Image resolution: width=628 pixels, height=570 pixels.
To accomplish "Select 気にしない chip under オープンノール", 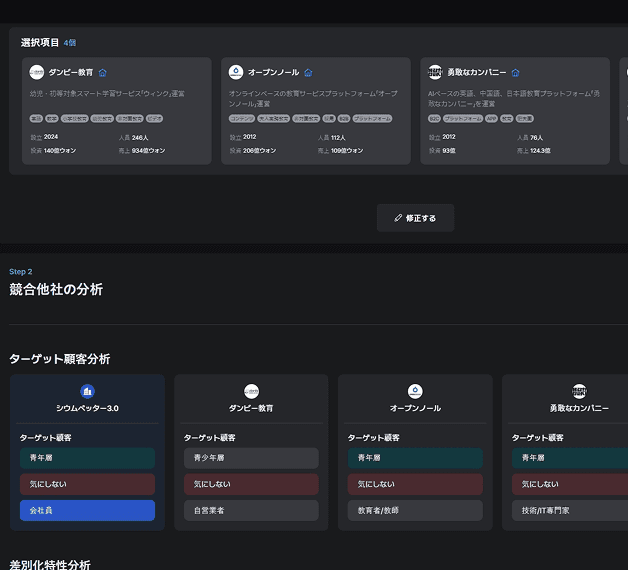I will 415,484.
